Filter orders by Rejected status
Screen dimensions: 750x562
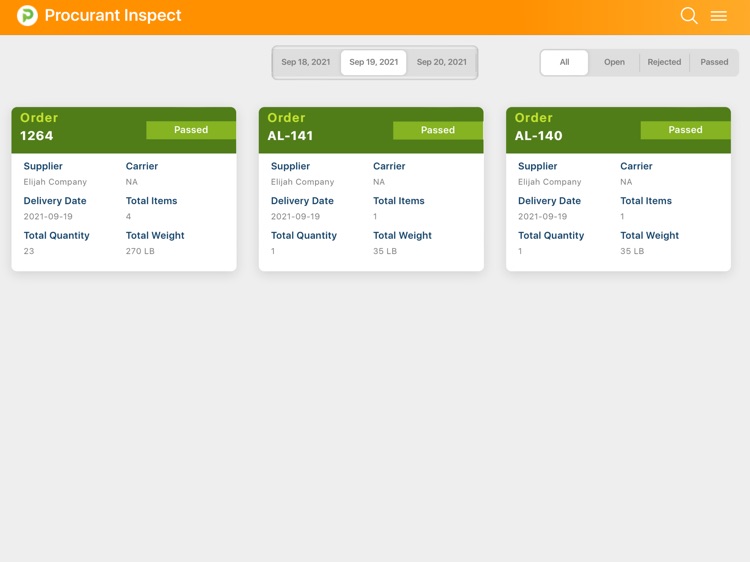click(x=664, y=62)
